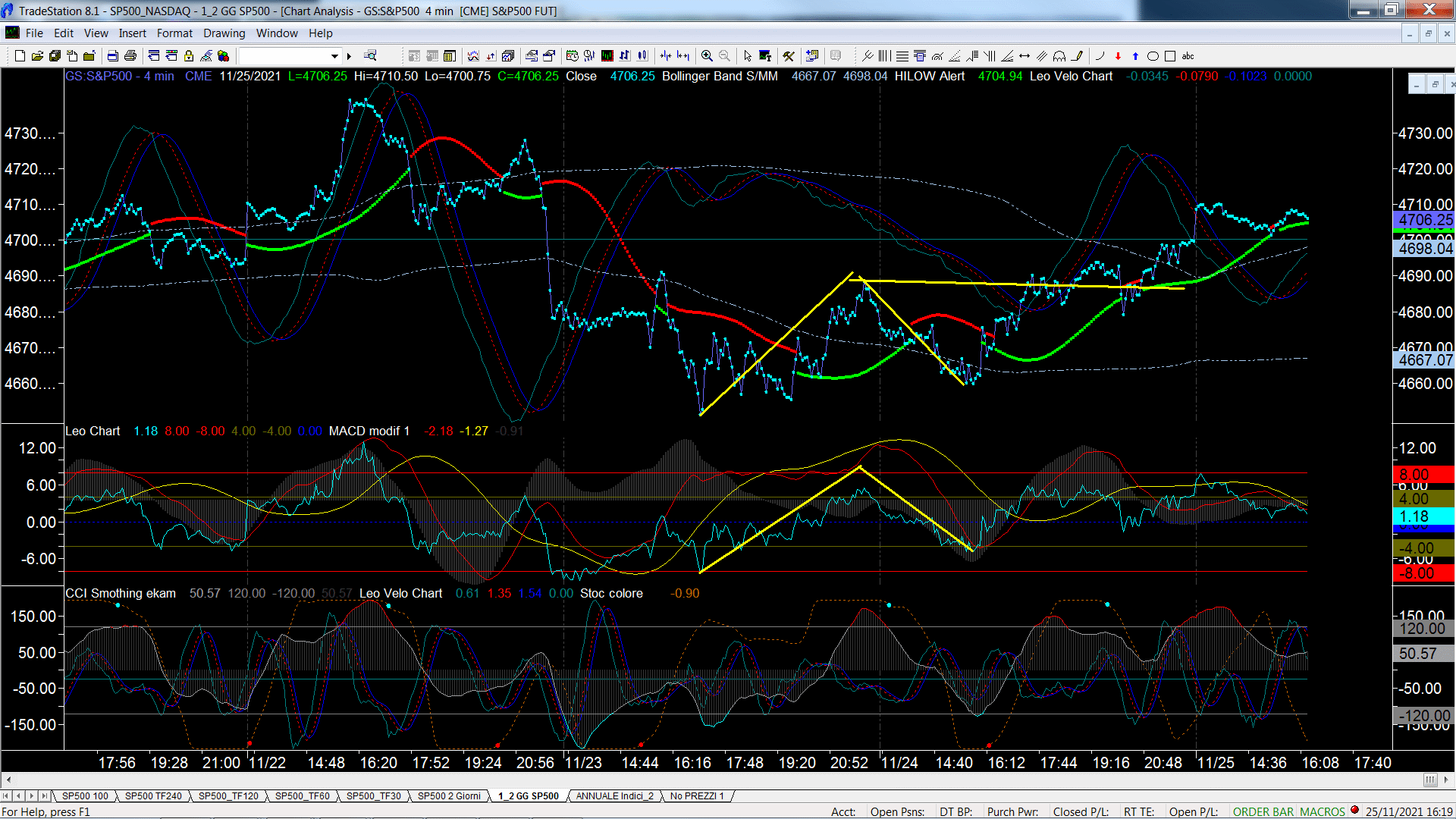Select the double-headed horizontal arrow tool
The width and height of the screenshot is (1456, 819).
1025,56
